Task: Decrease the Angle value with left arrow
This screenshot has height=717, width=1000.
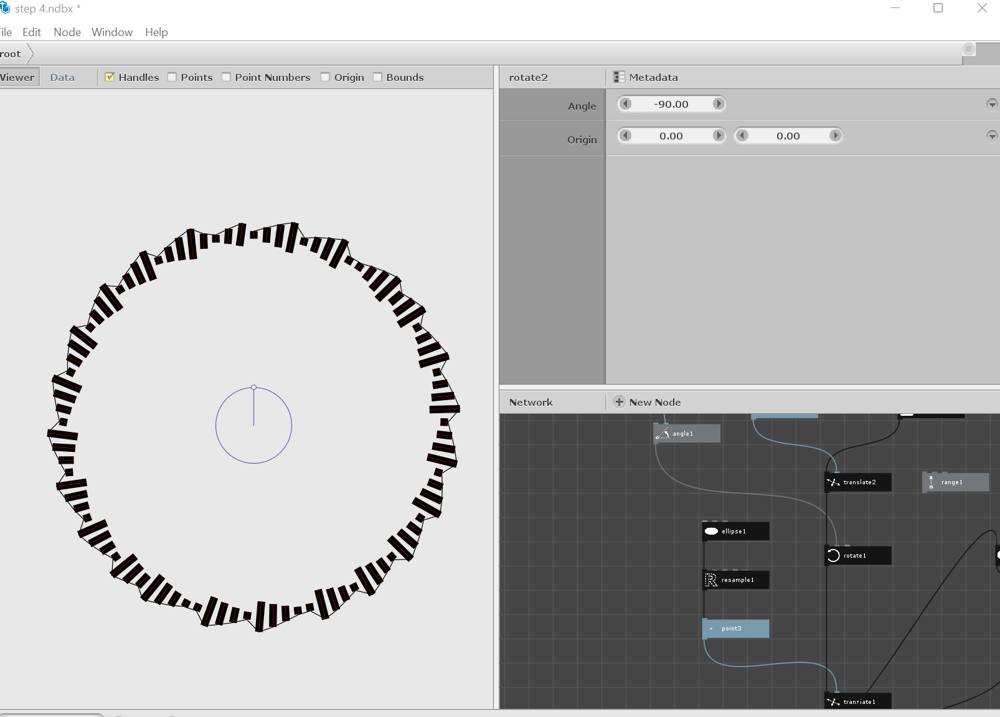Action: [626, 103]
